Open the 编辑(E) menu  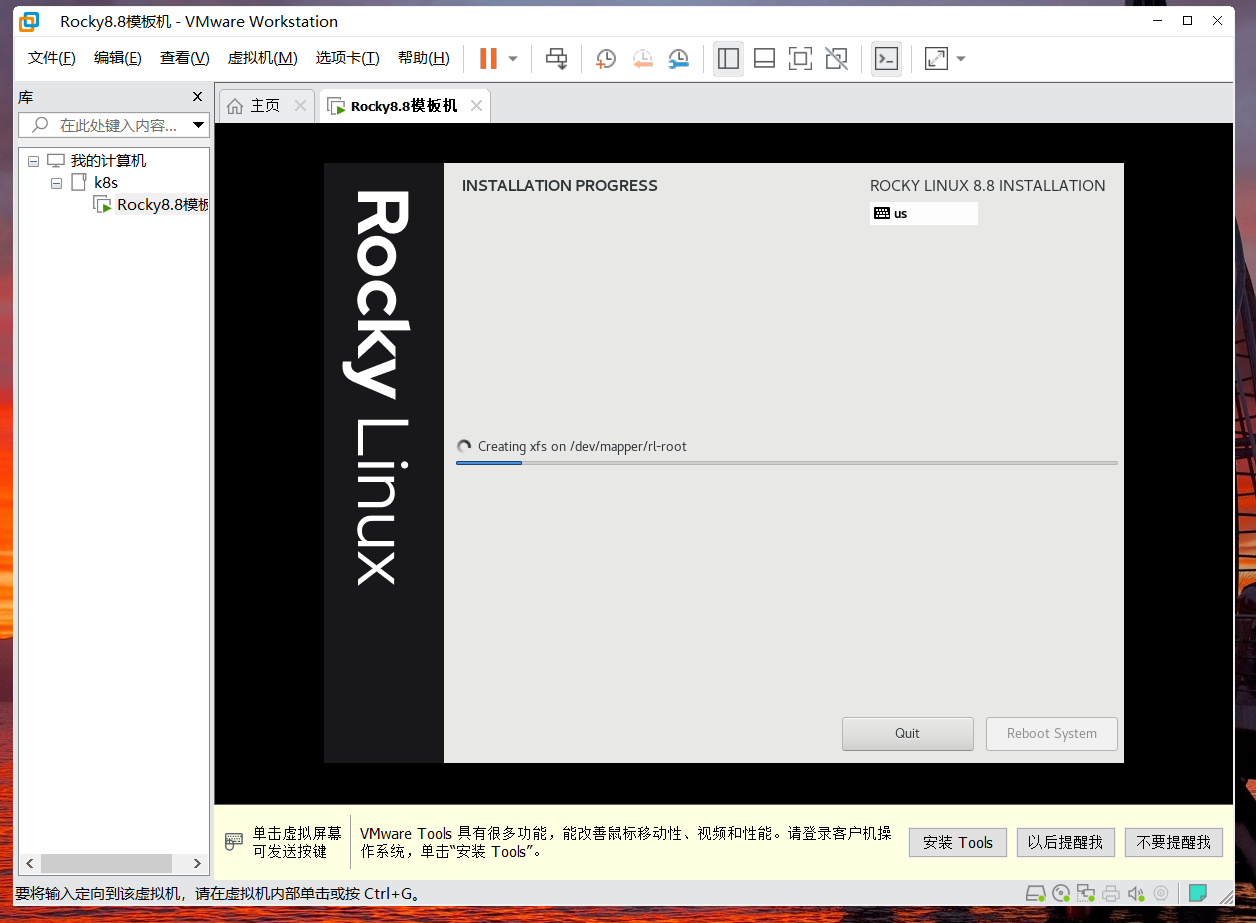pyautogui.click(x=118, y=58)
